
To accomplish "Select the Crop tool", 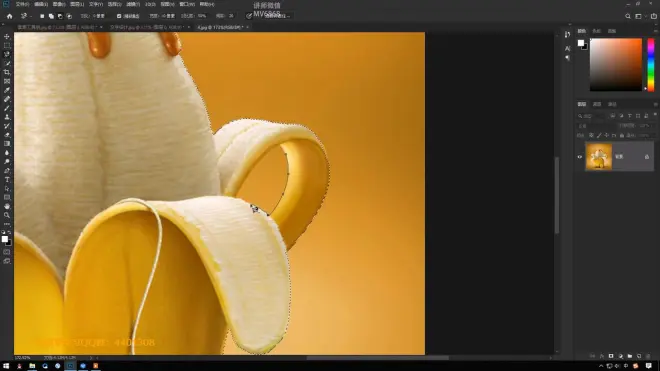I will tap(7, 72).
